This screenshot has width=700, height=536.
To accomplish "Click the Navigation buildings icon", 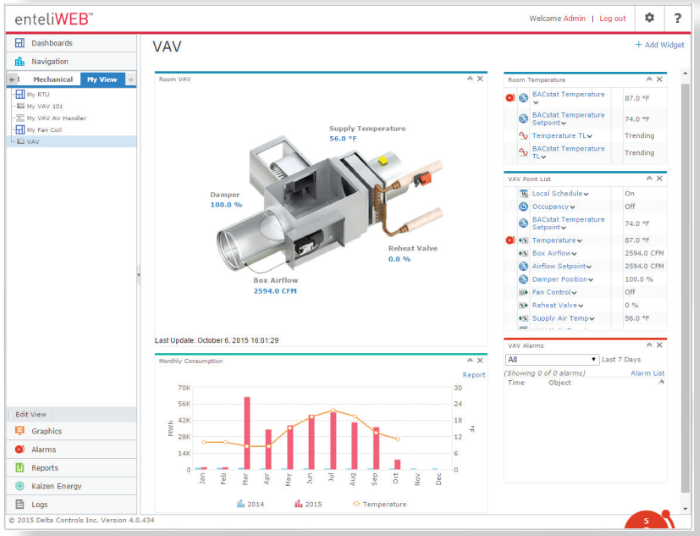I will point(20,61).
